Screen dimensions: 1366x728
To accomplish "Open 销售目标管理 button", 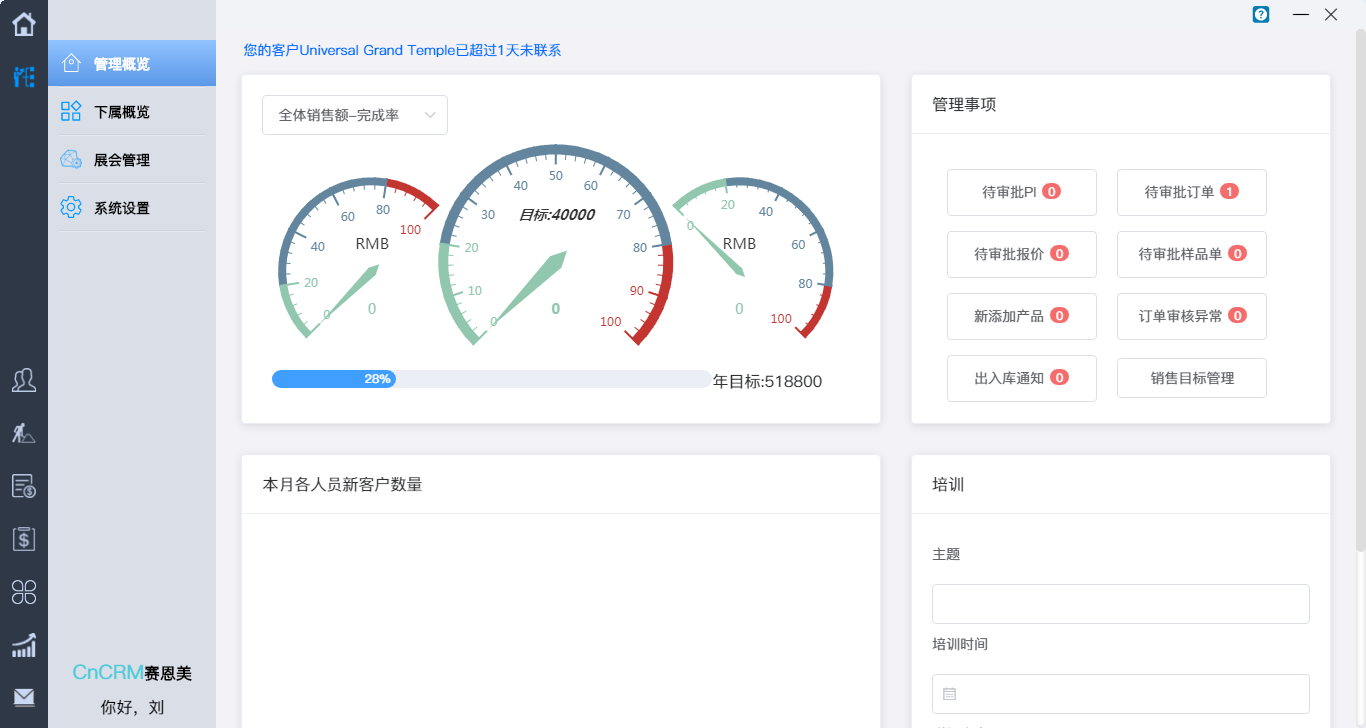I will click(x=1192, y=378).
